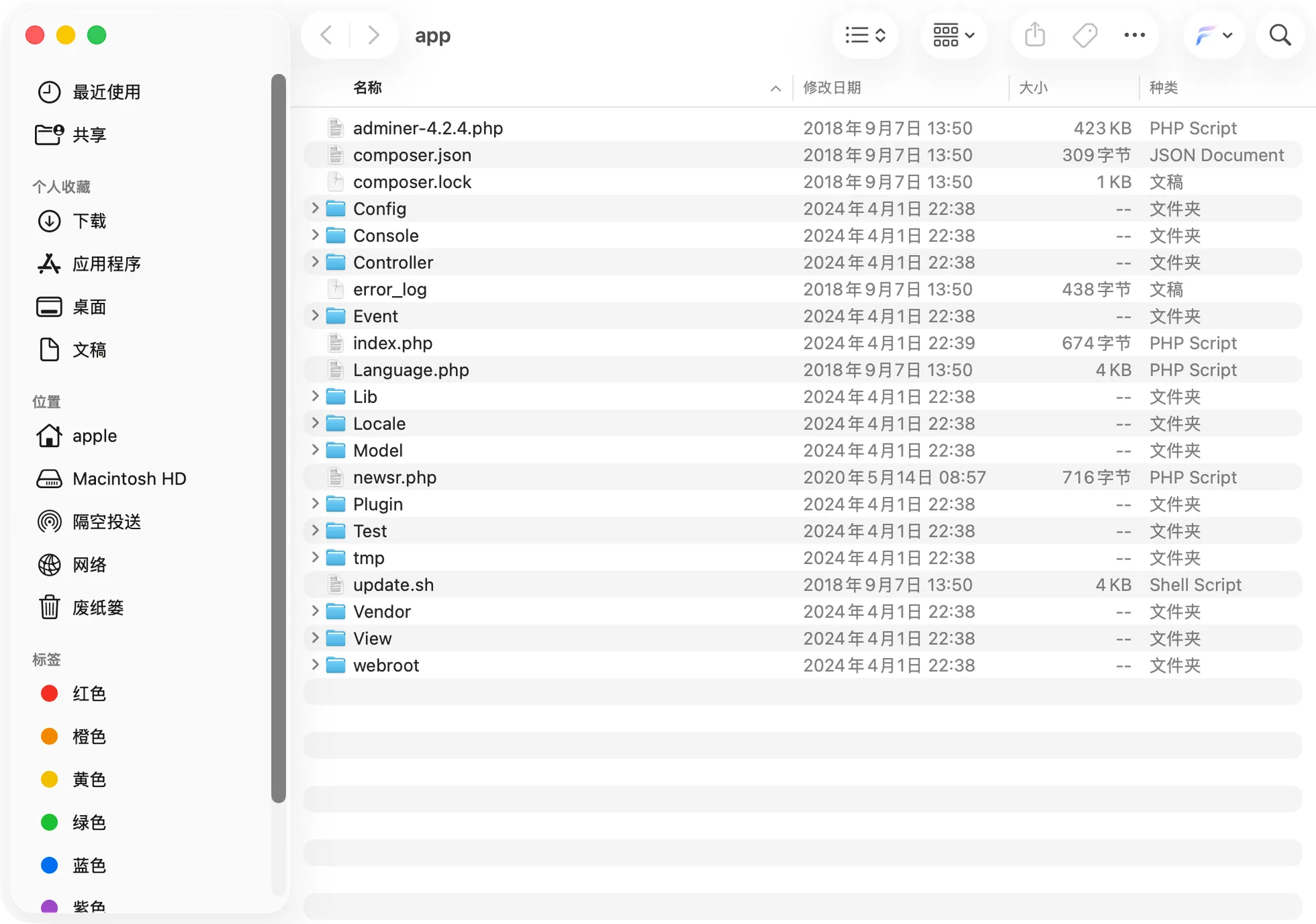
Task: Open 最近使用 in the sidebar
Action: pos(88,92)
